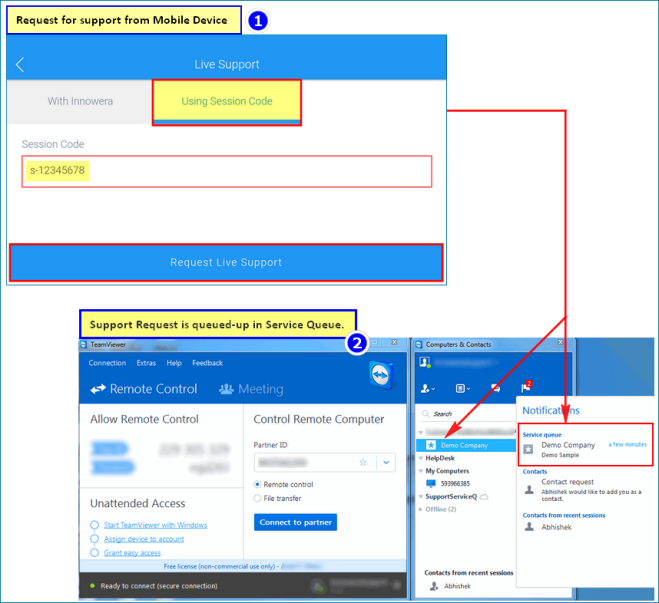659x603 pixels.
Task: Select the Using Session Code tab
Action: (x=227, y=102)
